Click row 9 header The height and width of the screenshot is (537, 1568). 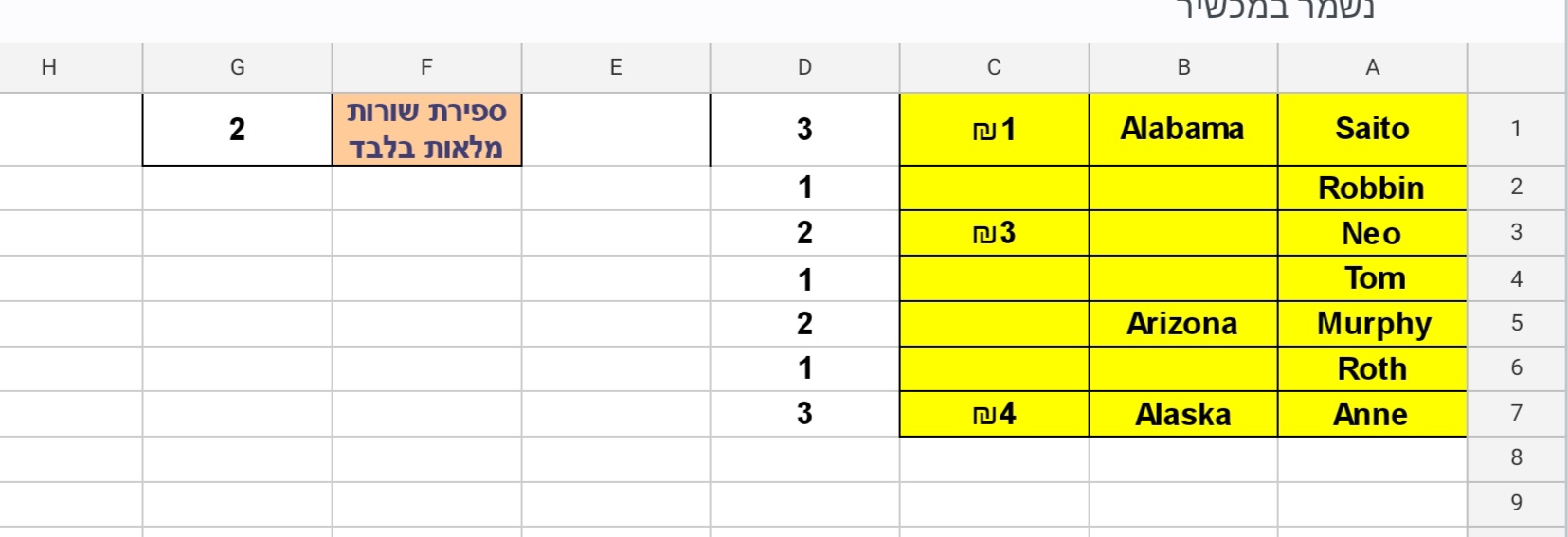[1516, 502]
